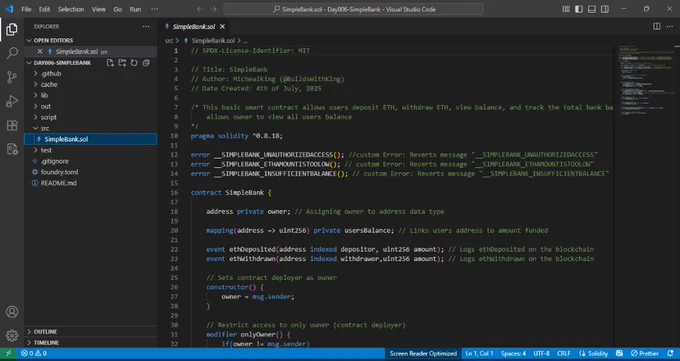Open the View menu
The width and height of the screenshot is (680, 361).
click(x=98, y=9)
